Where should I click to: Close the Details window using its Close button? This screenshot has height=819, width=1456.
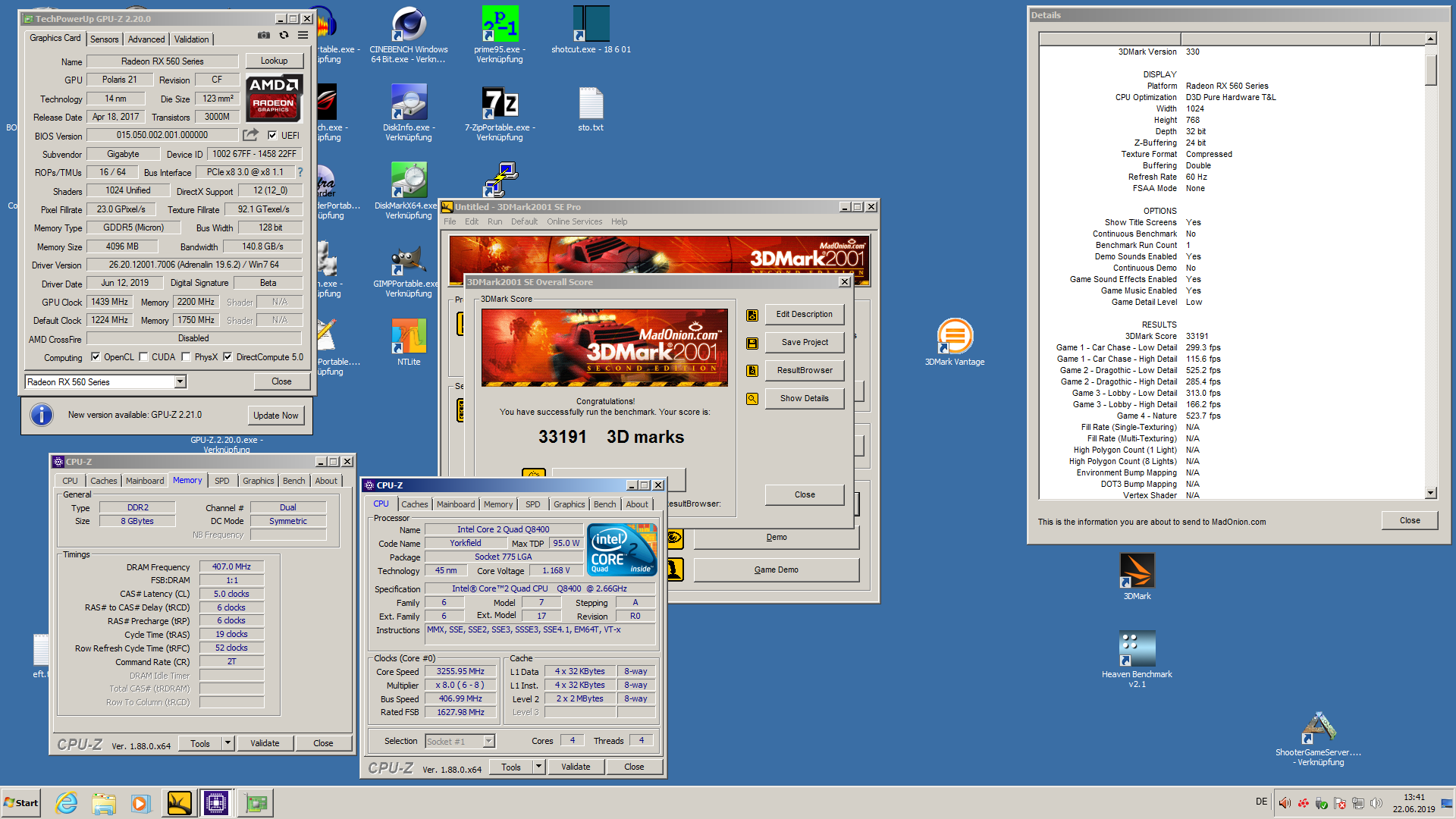pyautogui.click(x=1410, y=521)
